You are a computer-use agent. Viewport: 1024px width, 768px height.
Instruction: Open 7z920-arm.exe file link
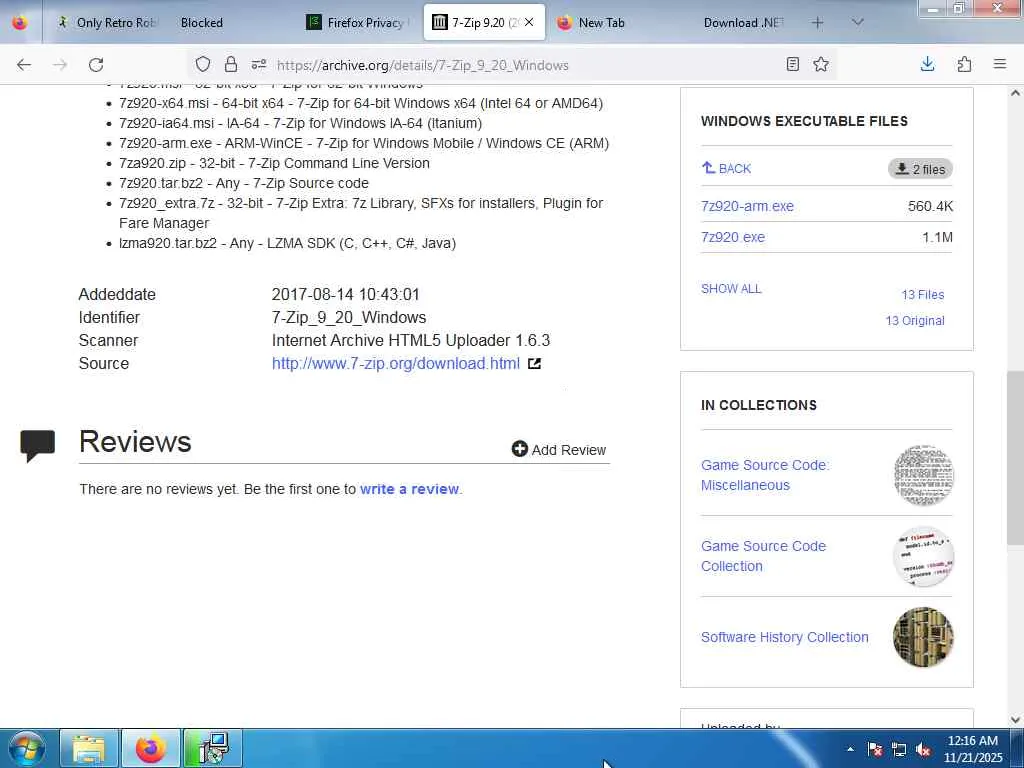point(747,206)
